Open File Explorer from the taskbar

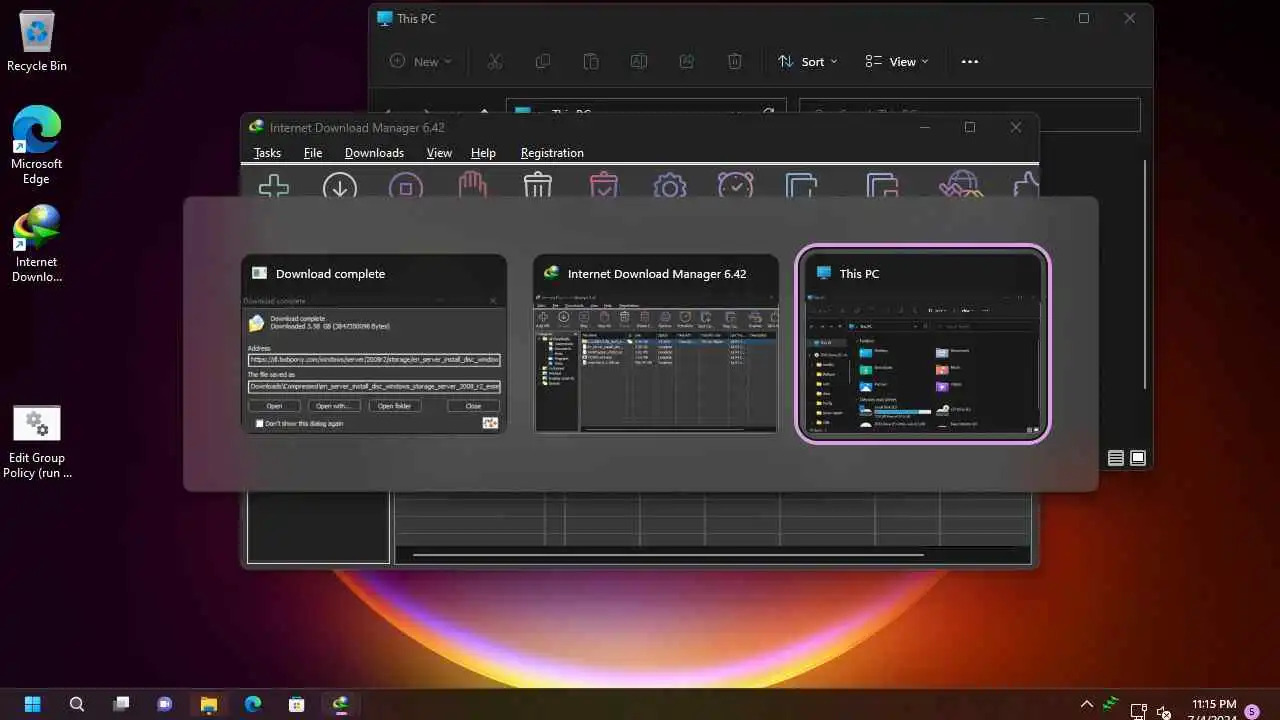[x=209, y=704]
